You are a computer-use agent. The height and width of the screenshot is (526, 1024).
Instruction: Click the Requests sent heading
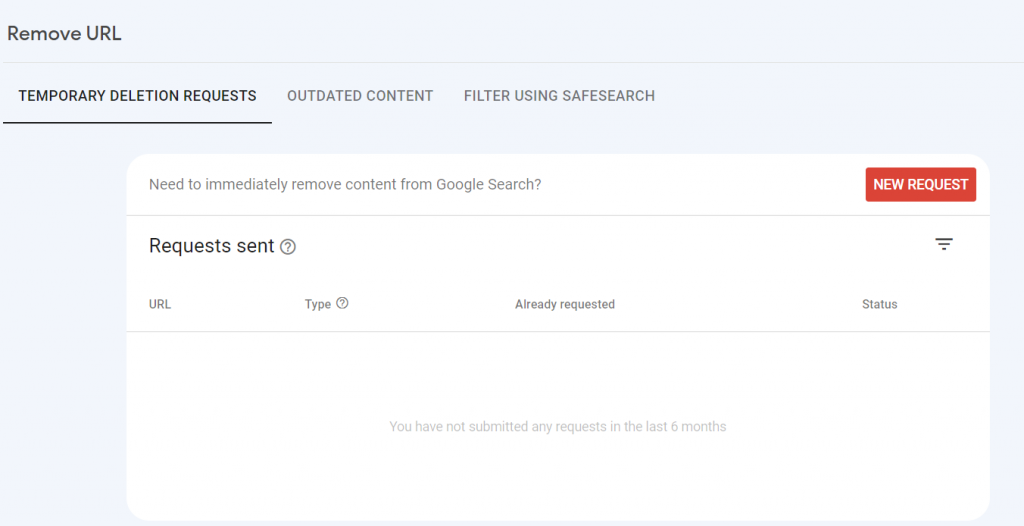[x=212, y=246]
